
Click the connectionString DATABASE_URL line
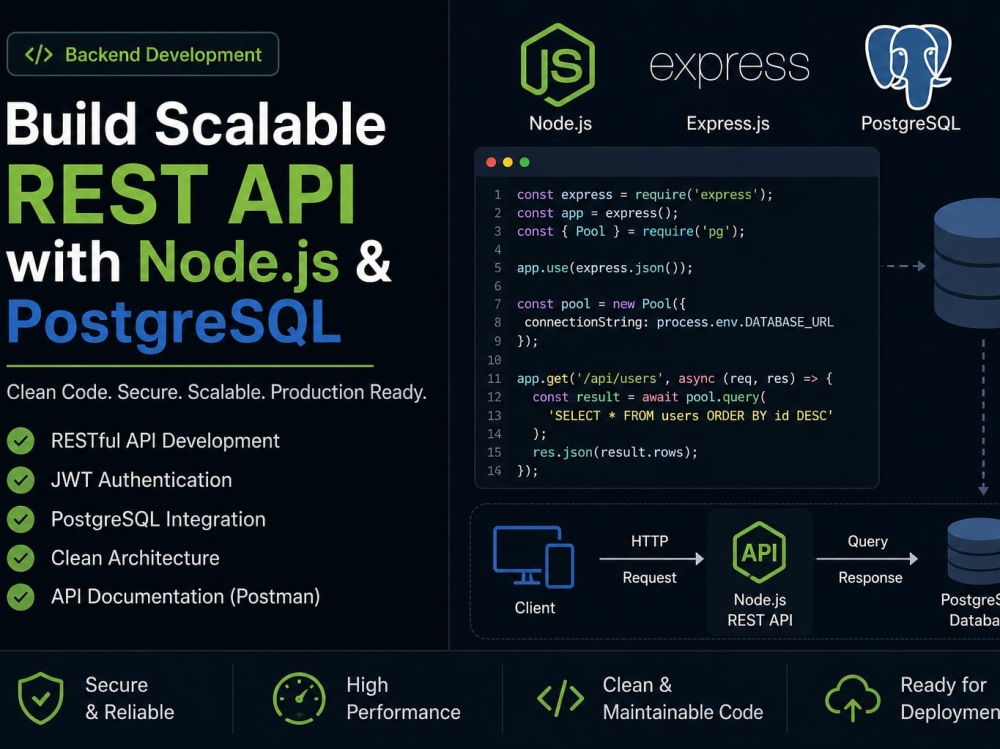tap(679, 322)
